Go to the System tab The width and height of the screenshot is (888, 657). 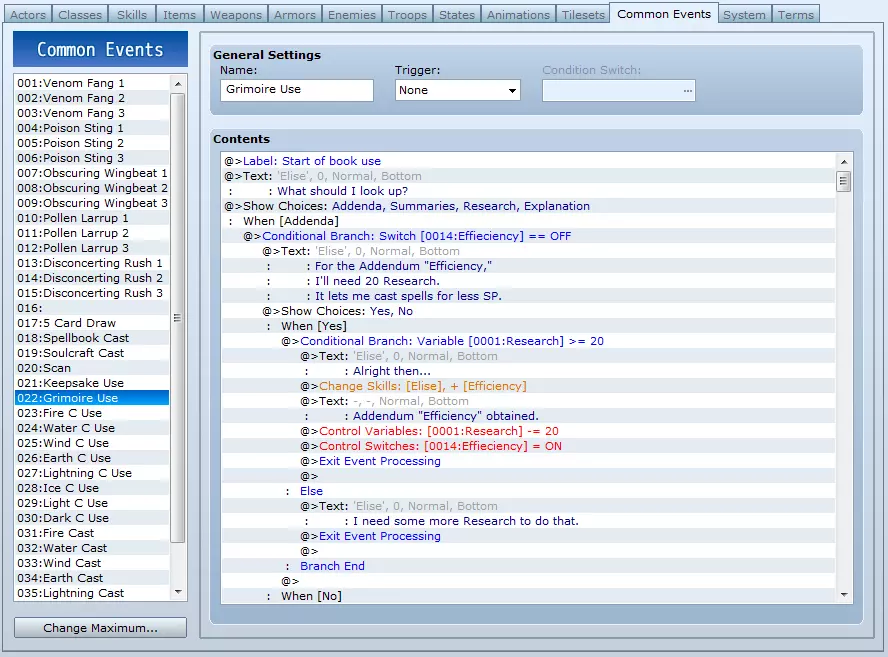(744, 15)
